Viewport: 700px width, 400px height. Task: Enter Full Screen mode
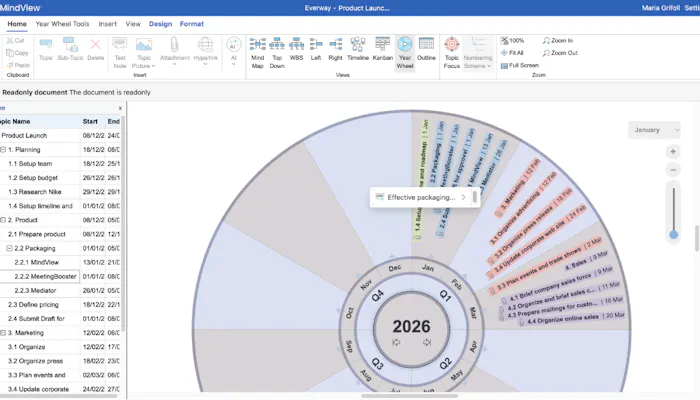click(520, 65)
